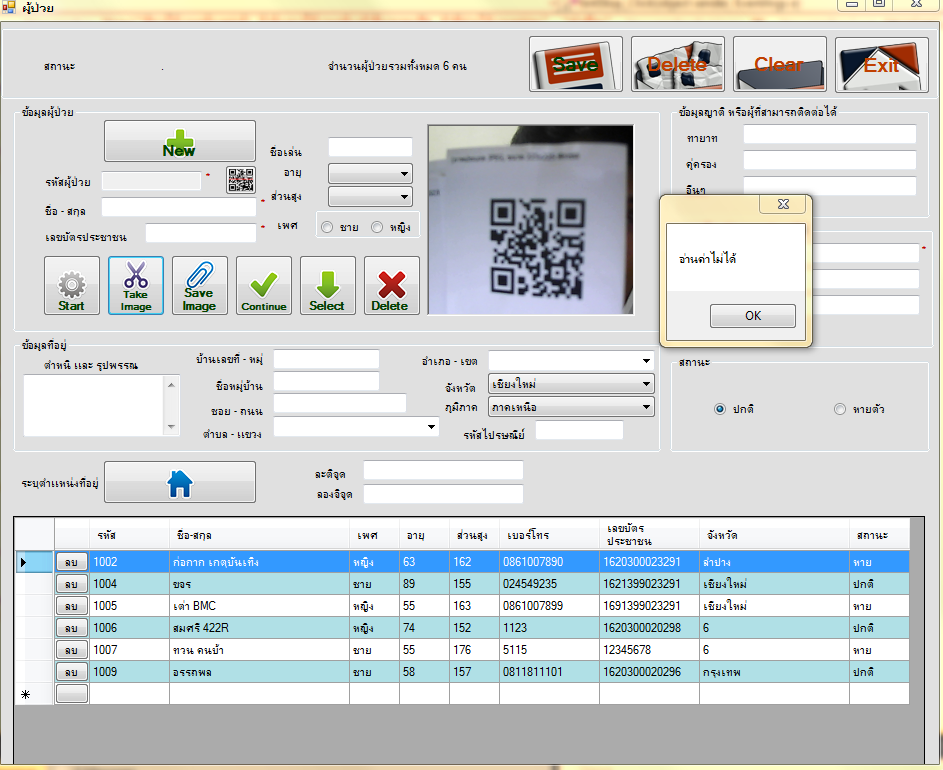943x770 pixels.
Task: Click the อายุ column header in table
Action: click(424, 535)
